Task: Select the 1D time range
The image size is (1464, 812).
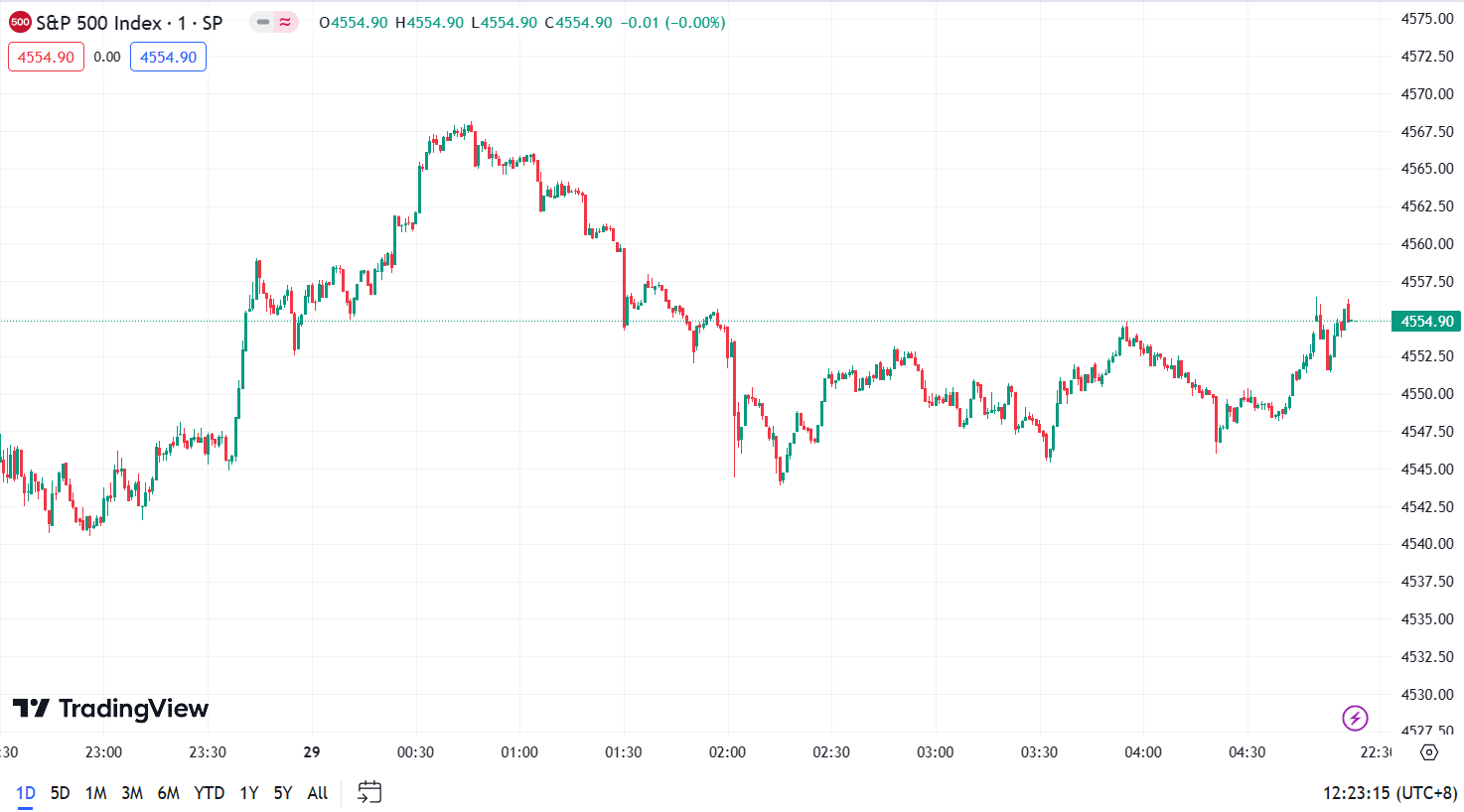Action: click(25, 792)
